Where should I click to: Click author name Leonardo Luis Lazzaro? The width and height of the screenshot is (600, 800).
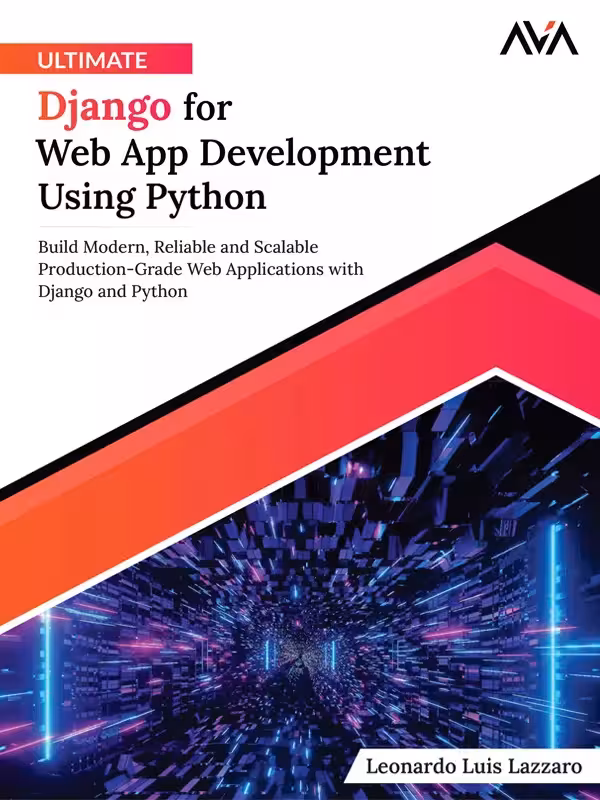[474, 766]
